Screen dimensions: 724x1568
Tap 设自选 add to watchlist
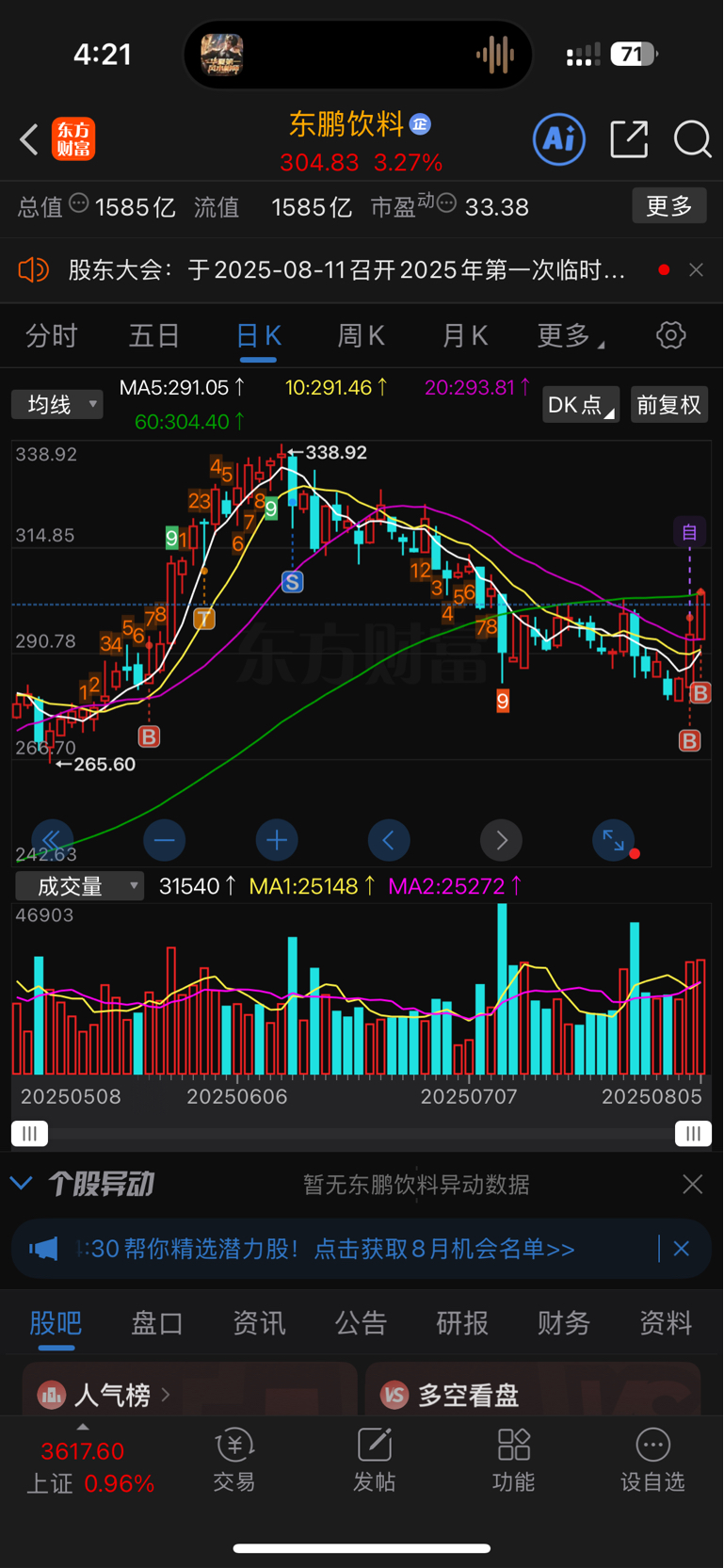652,1460
